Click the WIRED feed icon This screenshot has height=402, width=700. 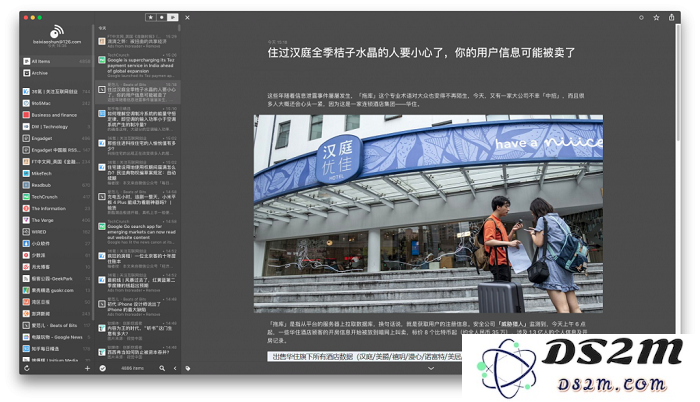coord(26,232)
